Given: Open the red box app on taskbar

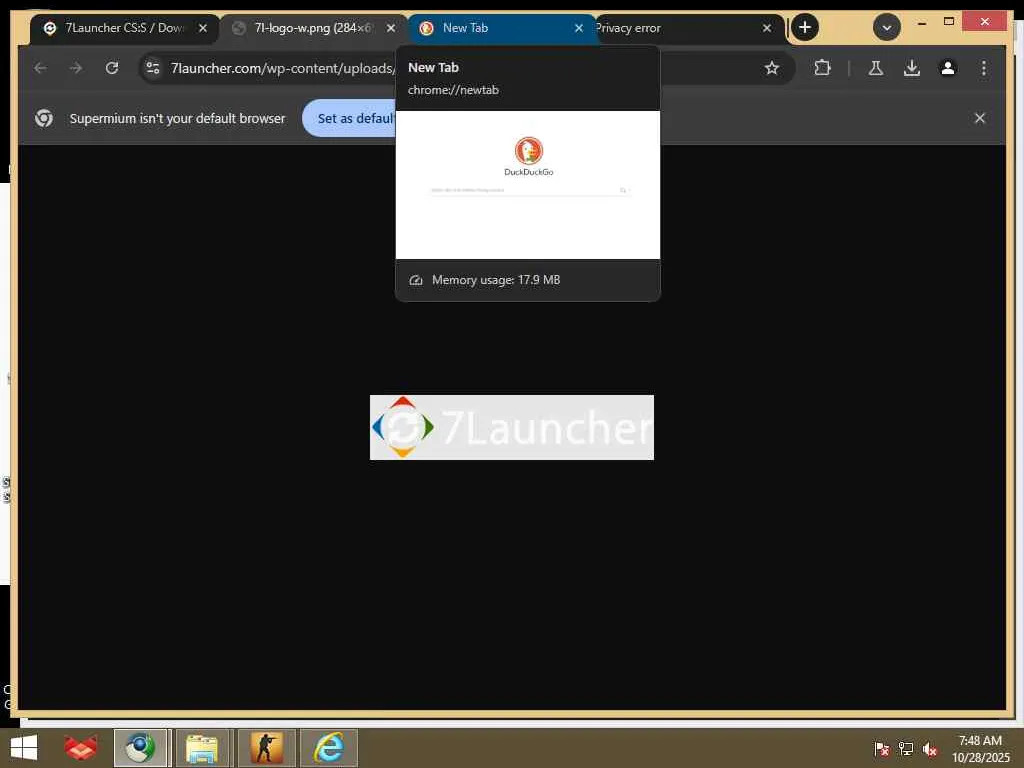Looking at the screenshot, I should click(80, 748).
